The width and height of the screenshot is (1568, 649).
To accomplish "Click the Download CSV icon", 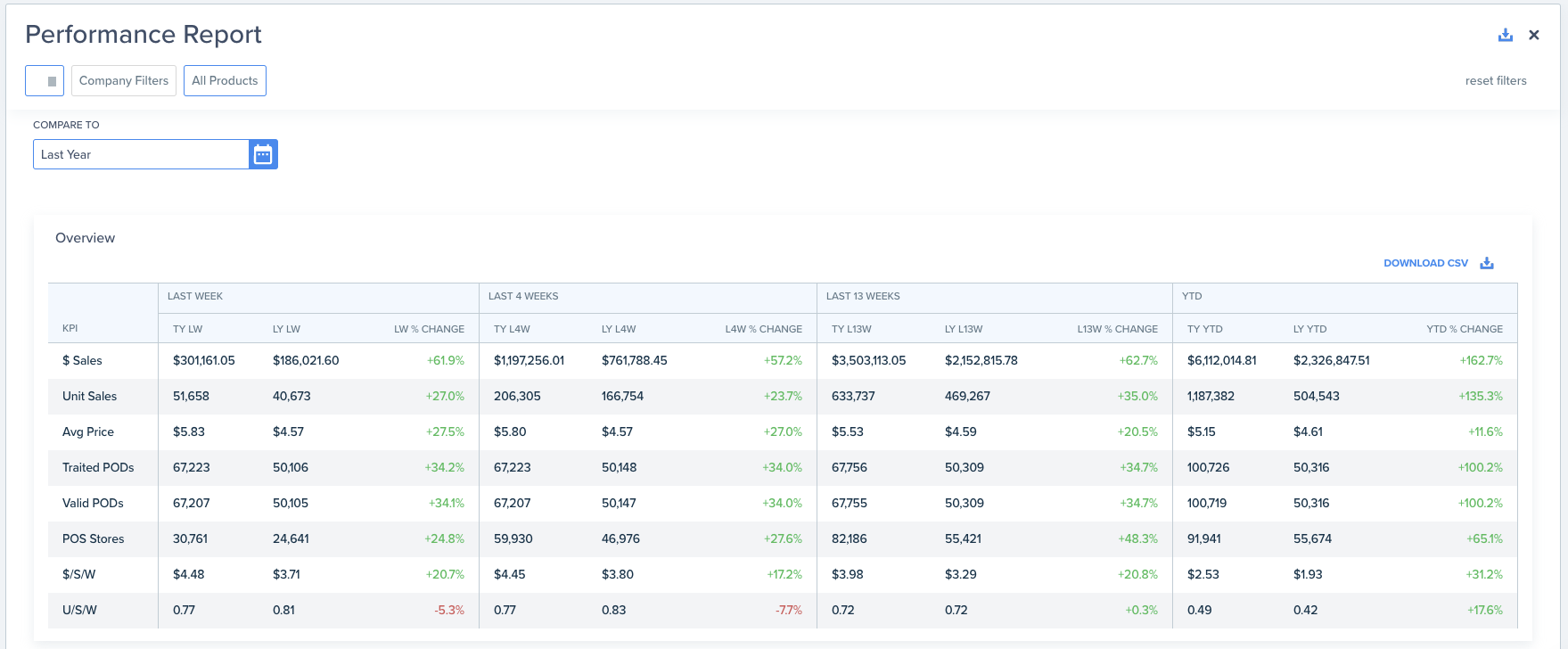I will [x=1487, y=263].
